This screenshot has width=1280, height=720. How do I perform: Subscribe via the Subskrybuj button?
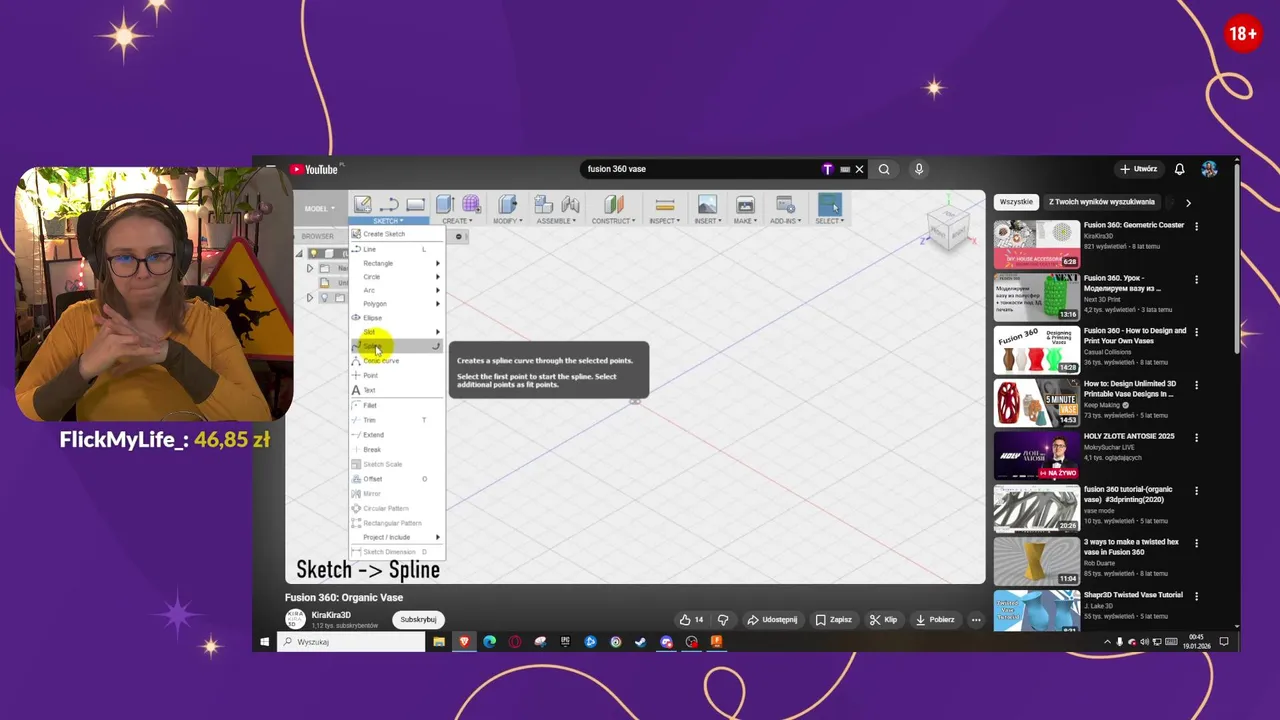coord(418,620)
